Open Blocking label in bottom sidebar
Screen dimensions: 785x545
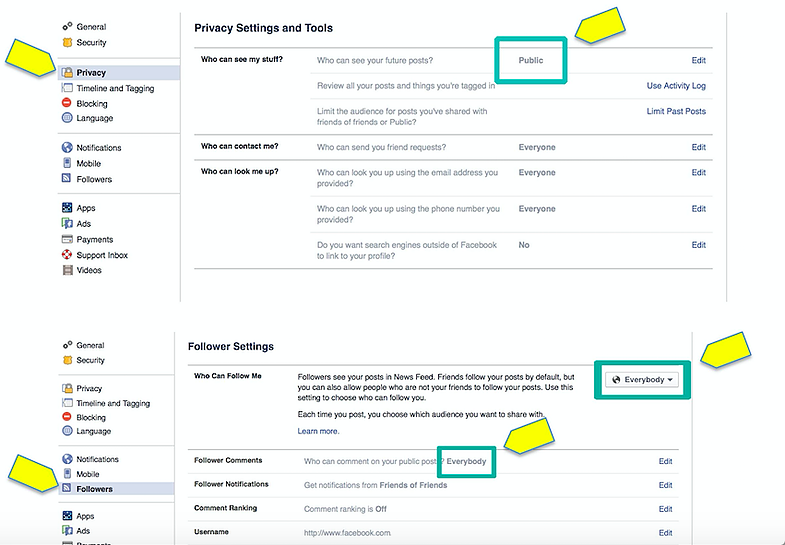pyautogui.click(x=91, y=417)
